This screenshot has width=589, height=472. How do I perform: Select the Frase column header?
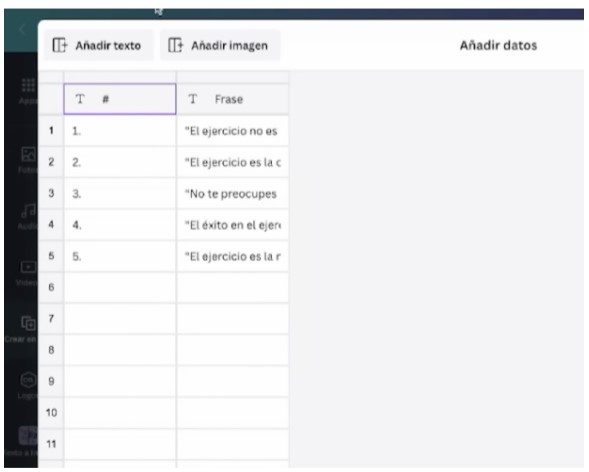point(233,99)
